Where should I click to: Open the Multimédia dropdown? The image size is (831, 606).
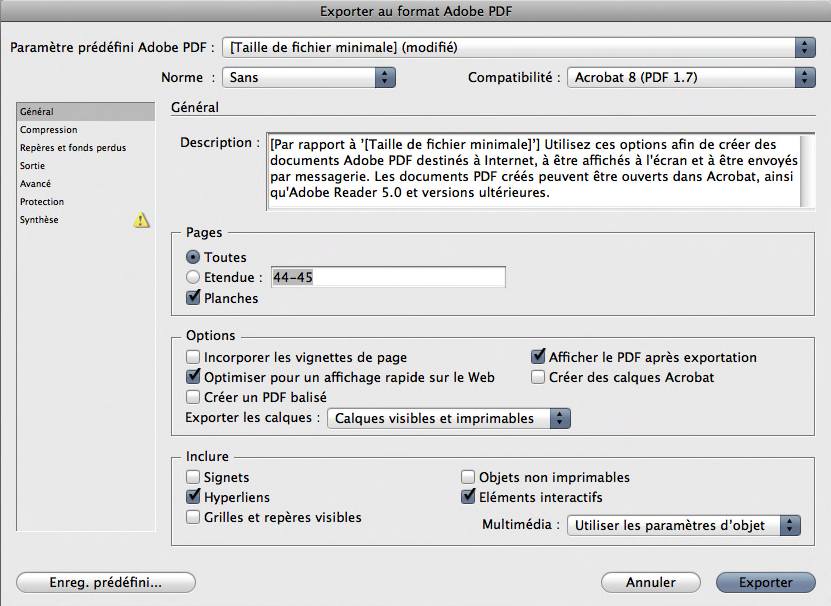pyautogui.click(x=684, y=525)
